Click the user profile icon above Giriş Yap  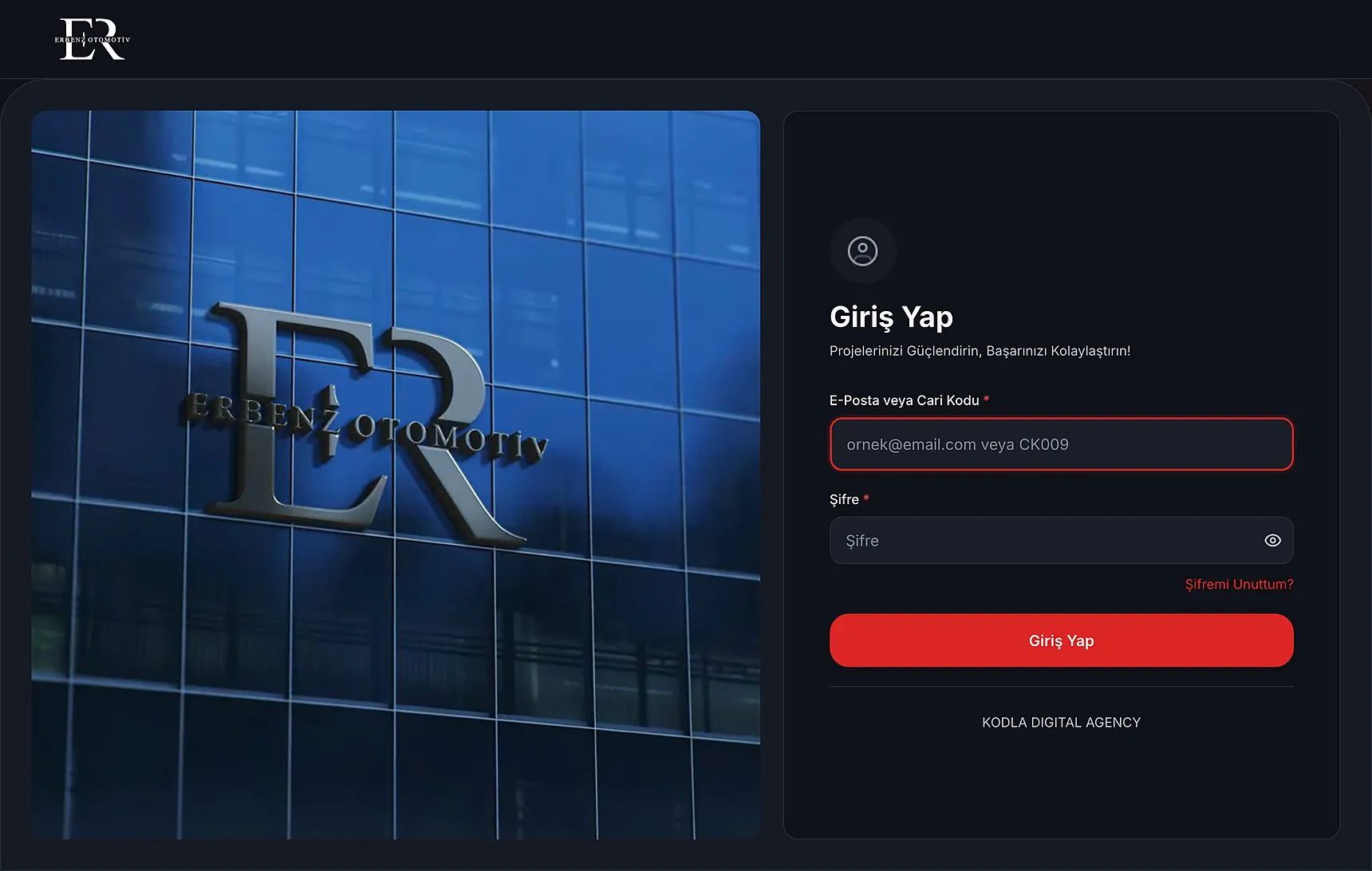point(862,250)
